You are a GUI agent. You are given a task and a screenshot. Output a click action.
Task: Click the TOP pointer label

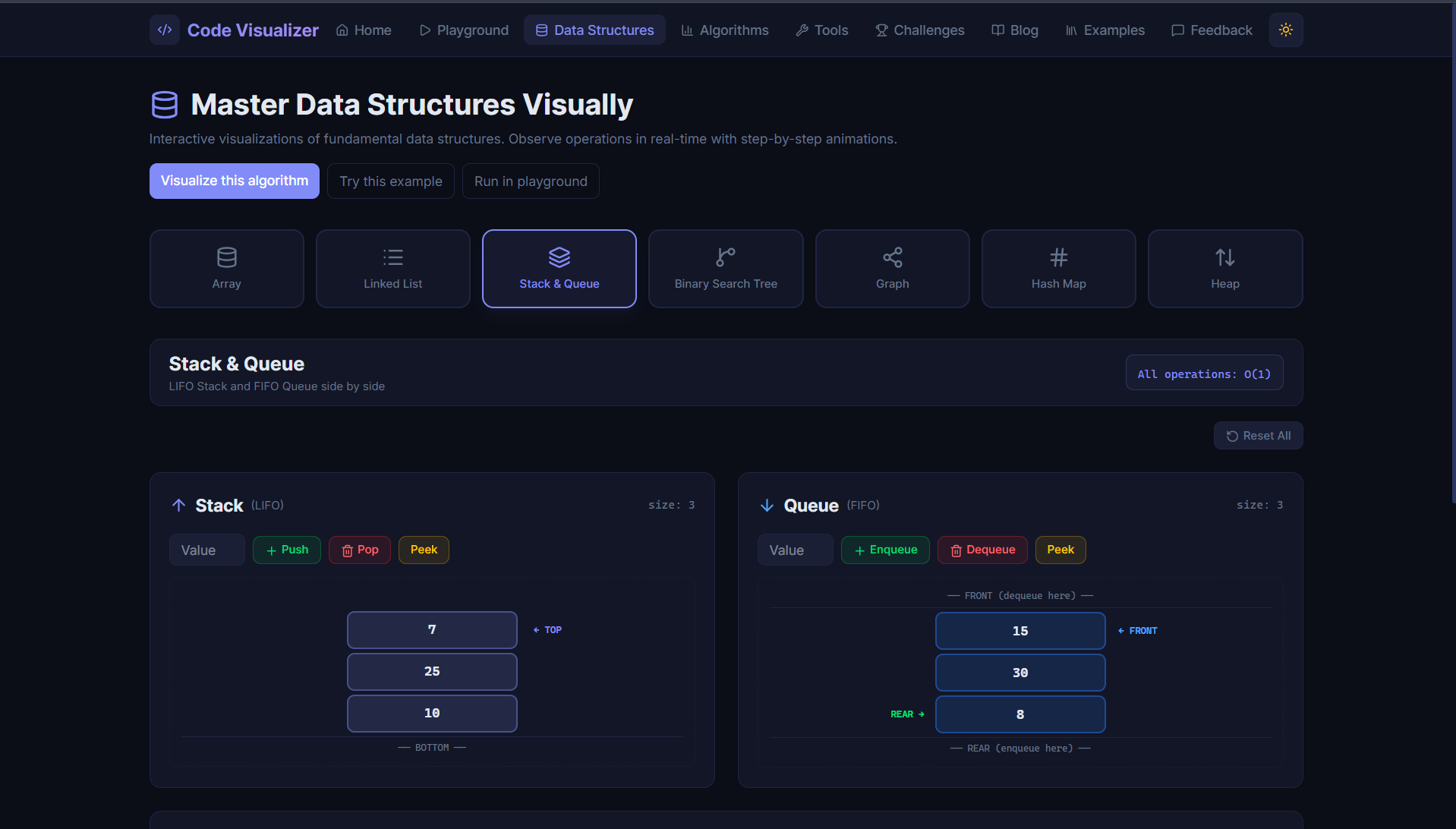(547, 630)
